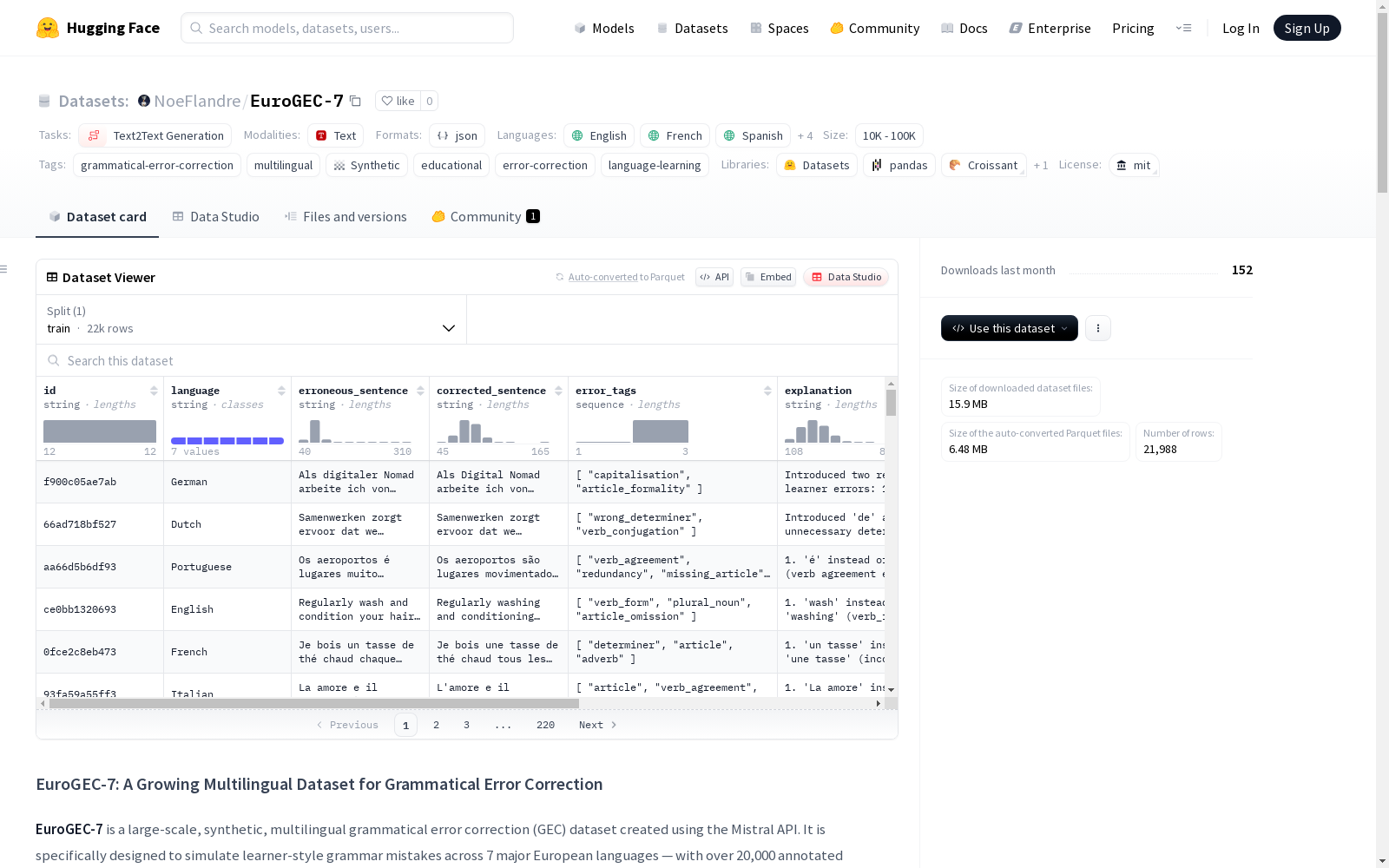Screen dimensions: 1389x868
Task: Open the Text2Text Generation task tag
Action: [155, 135]
